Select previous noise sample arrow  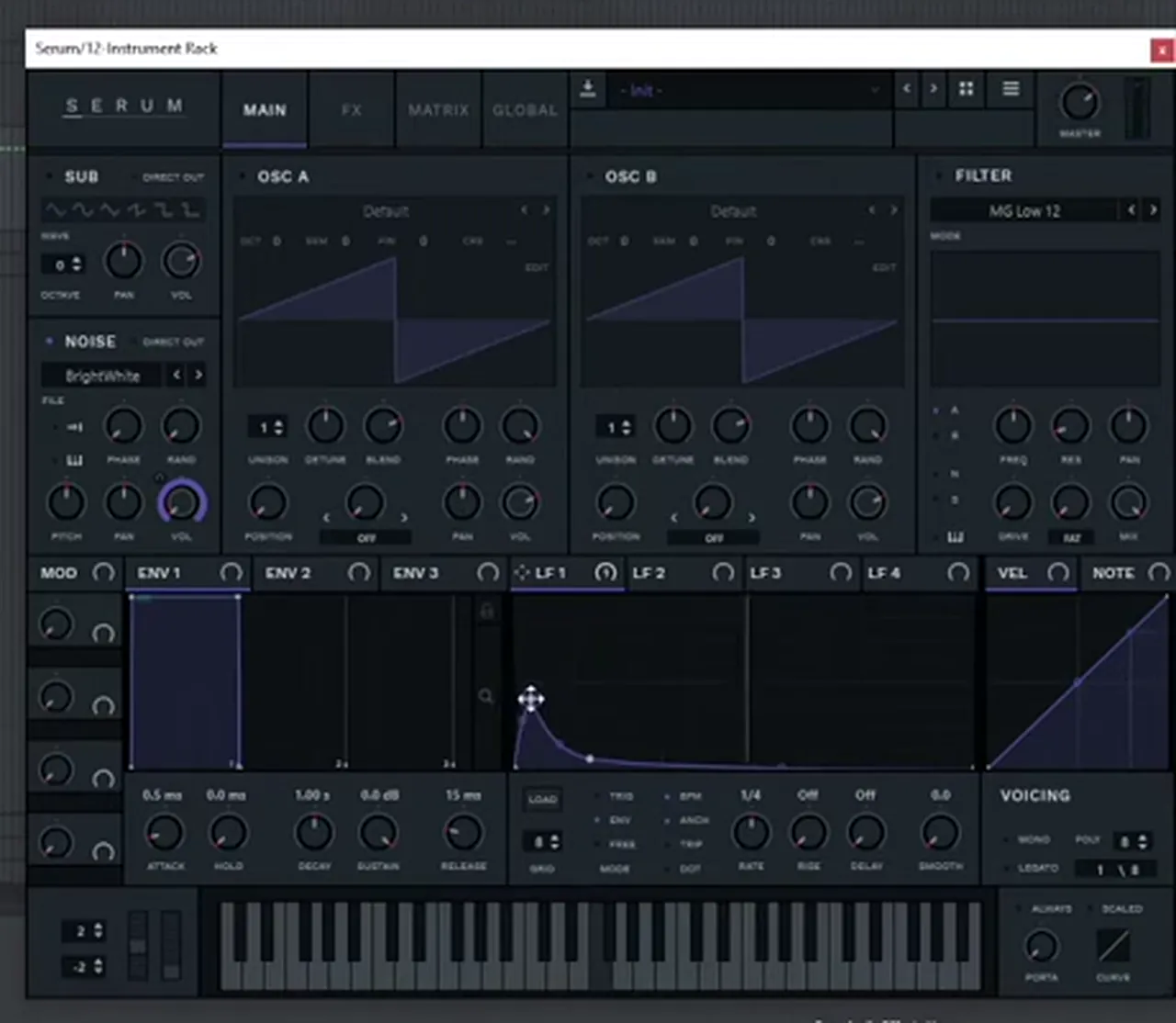[176, 375]
